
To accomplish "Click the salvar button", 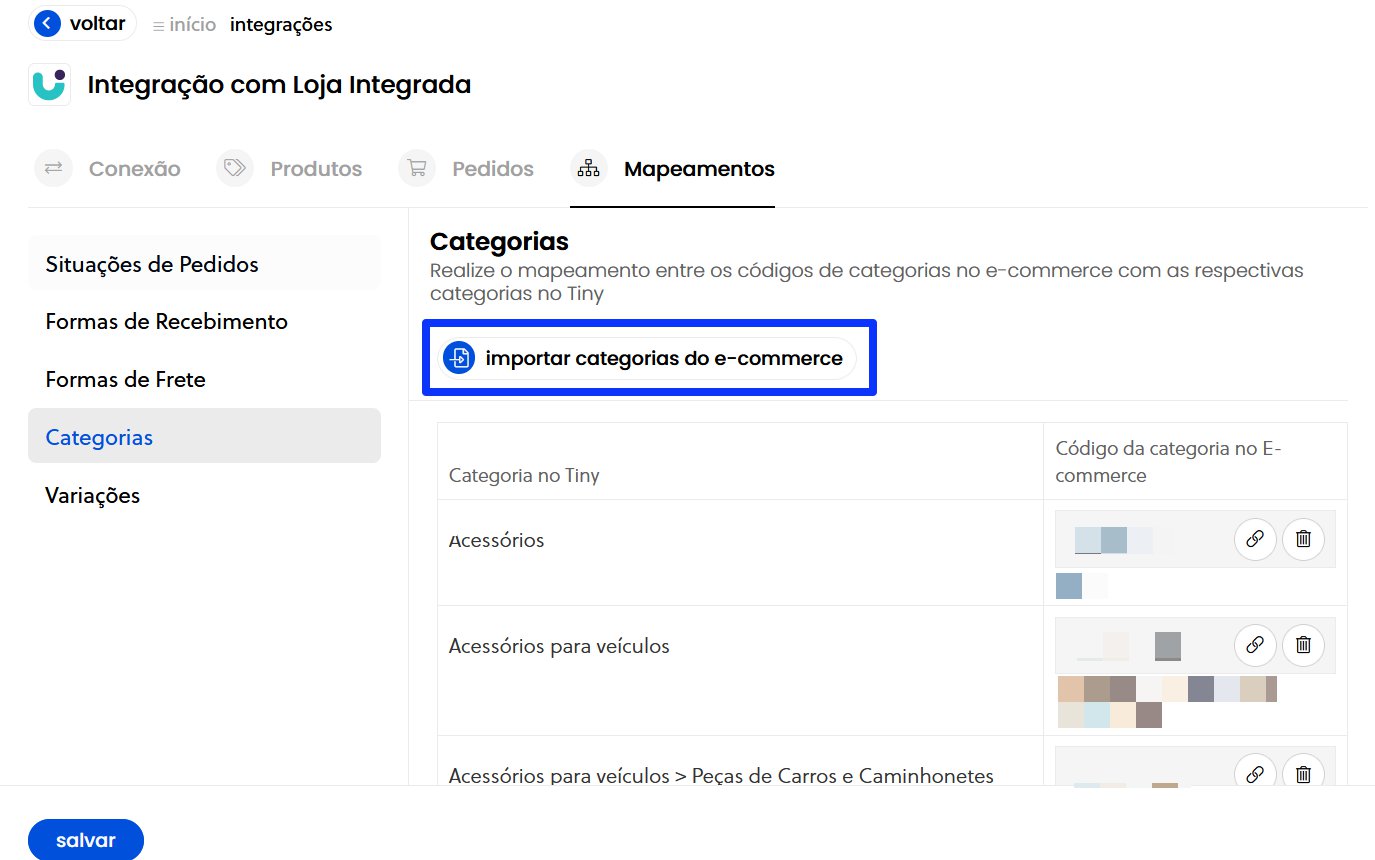I will pyautogui.click(x=86, y=840).
